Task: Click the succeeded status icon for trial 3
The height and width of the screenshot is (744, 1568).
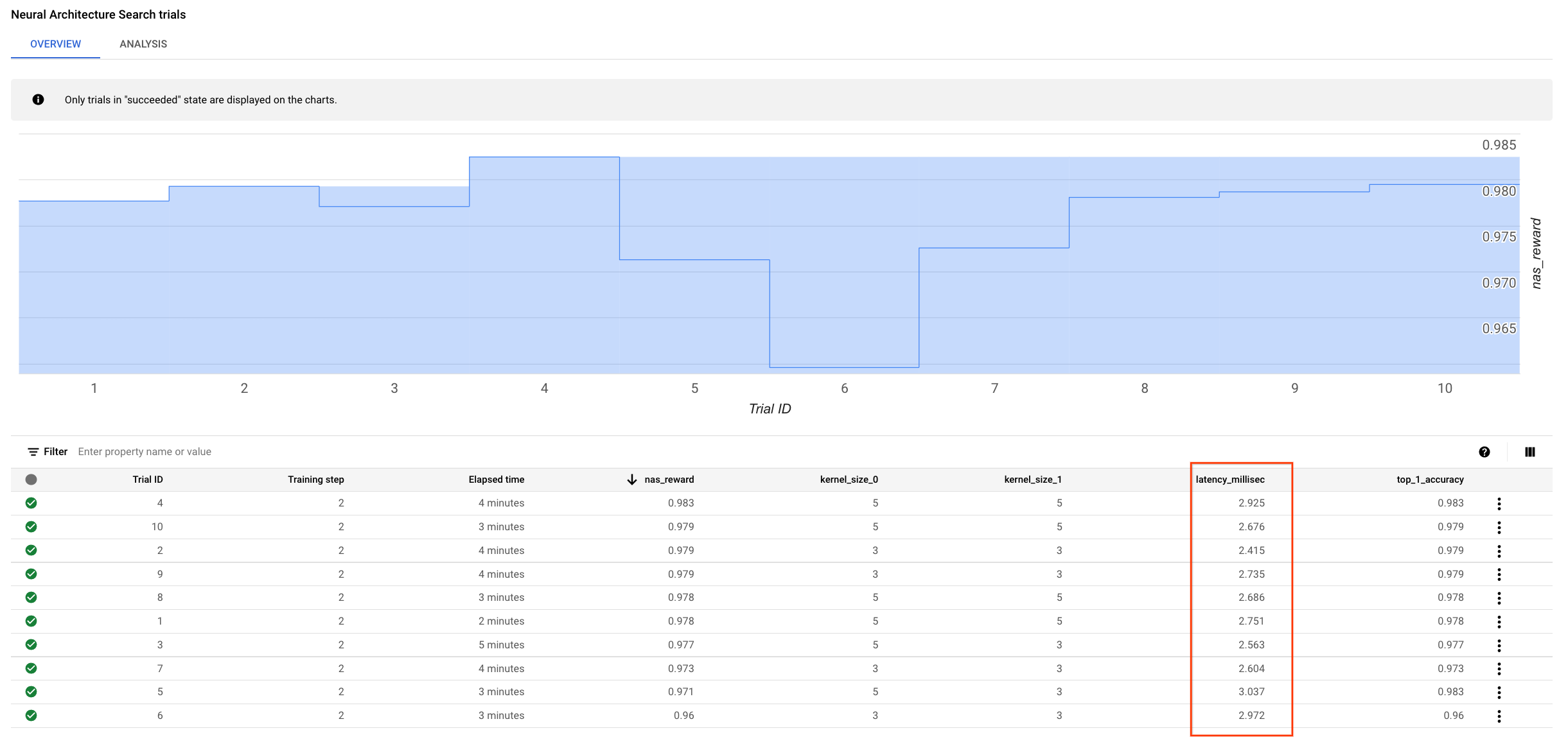Action: (31, 645)
